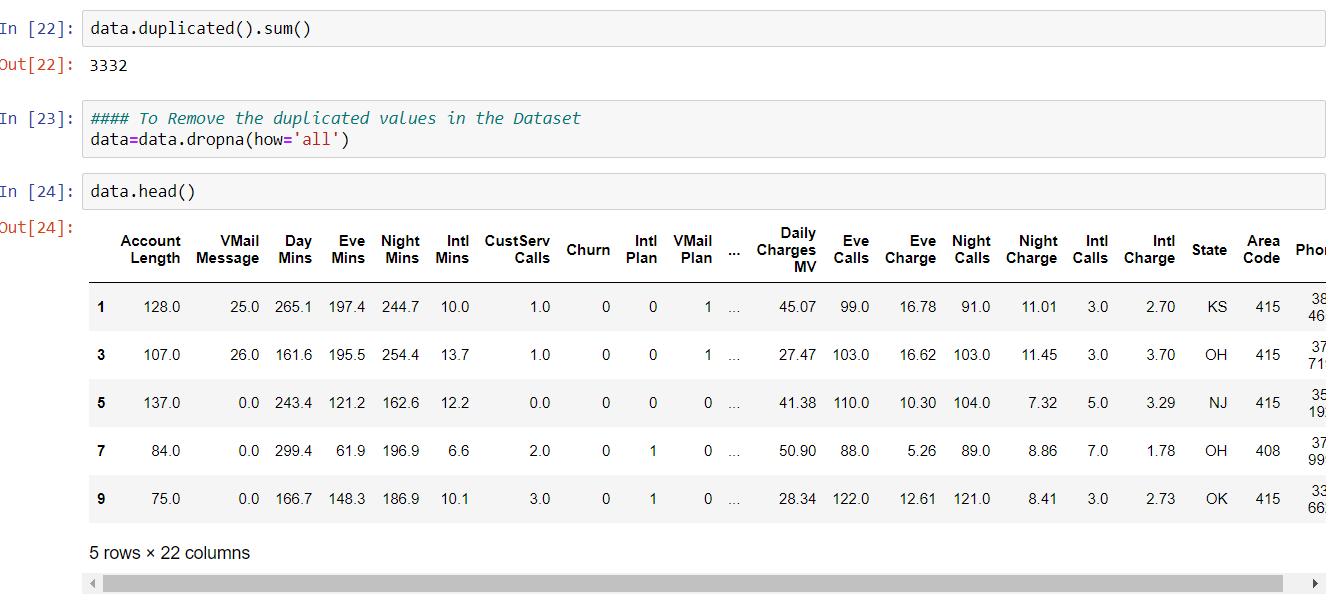Click the VMail Plan column header
The width and height of the screenshot is (1340, 604).
(x=693, y=249)
